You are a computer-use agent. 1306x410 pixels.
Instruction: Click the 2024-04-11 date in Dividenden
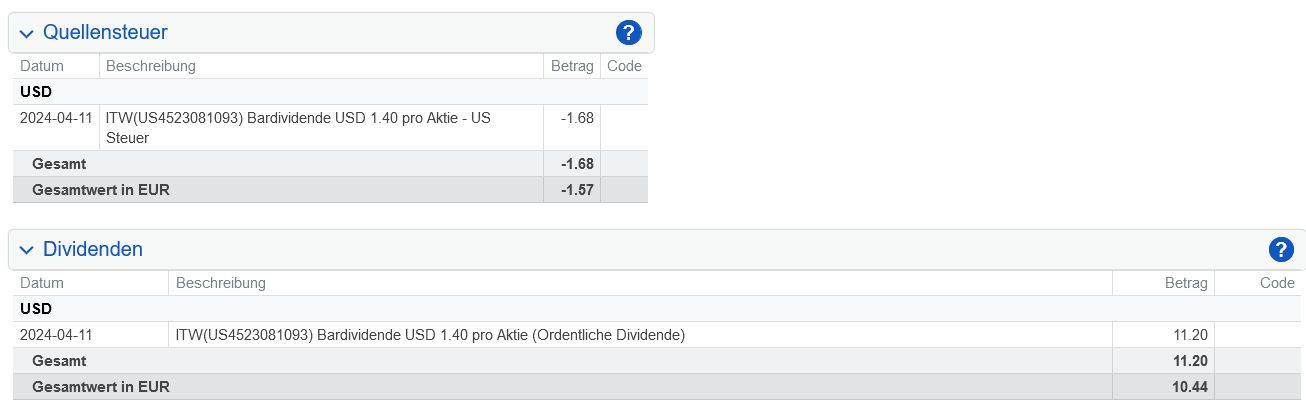pos(56,335)
